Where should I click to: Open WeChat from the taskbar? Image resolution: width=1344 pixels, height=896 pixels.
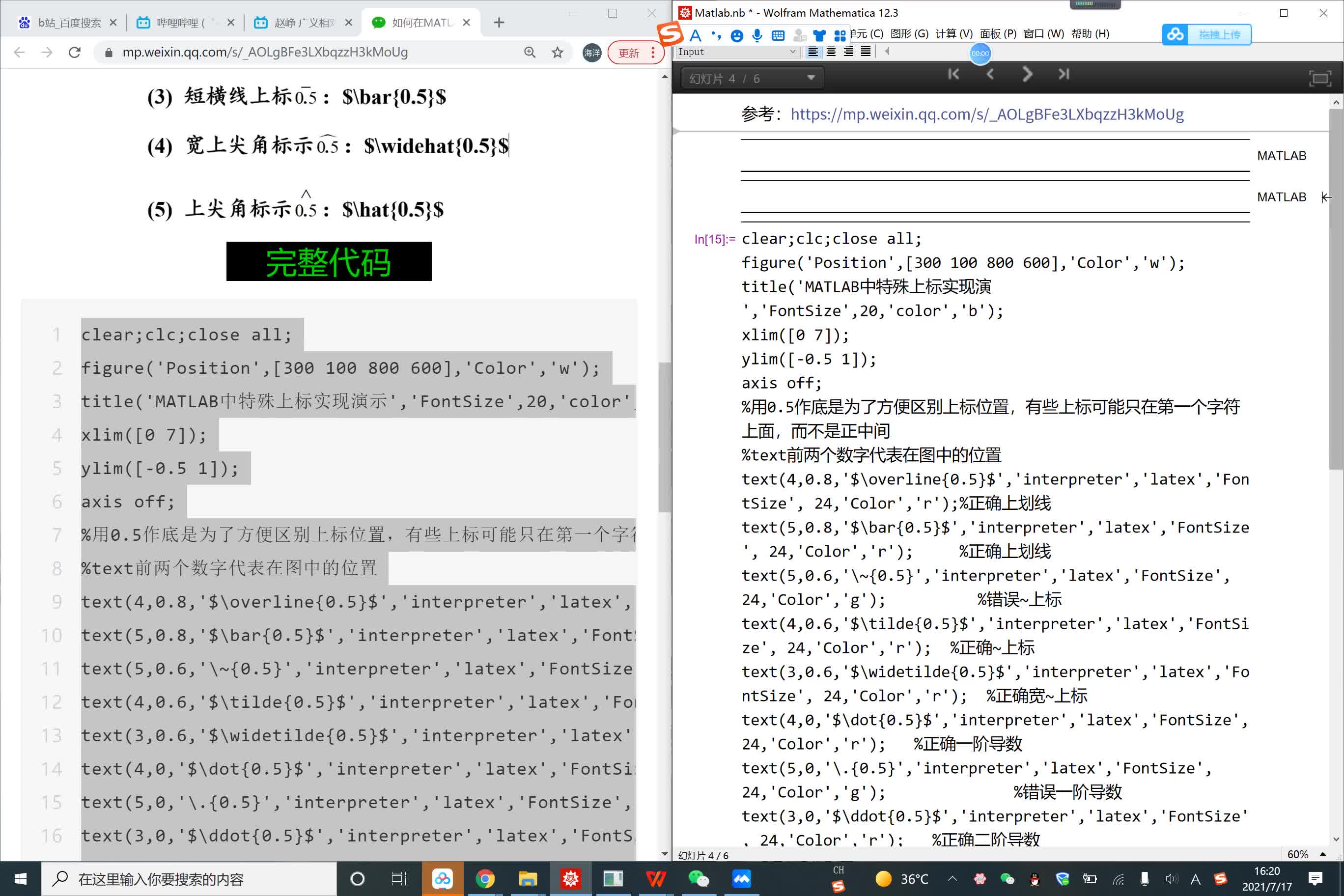coord(699,879)
